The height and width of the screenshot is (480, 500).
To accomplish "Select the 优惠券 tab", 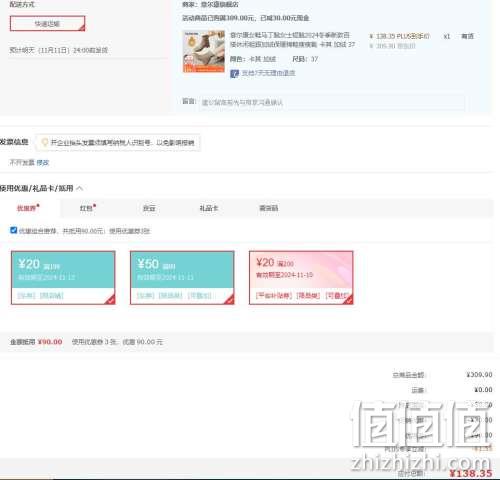I will tap(28, 208).
